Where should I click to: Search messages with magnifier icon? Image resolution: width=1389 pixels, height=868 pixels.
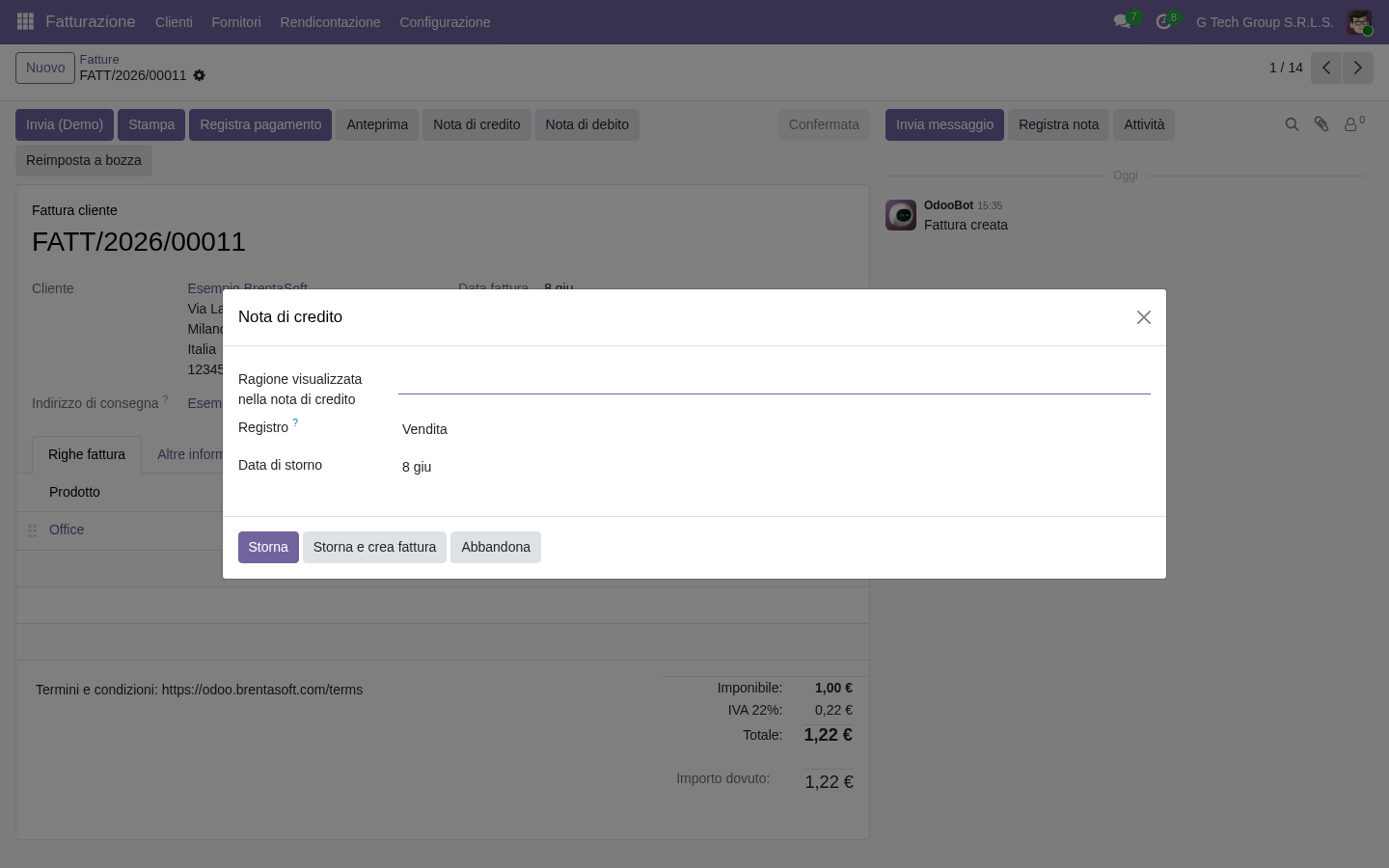tap(1292, 124)
